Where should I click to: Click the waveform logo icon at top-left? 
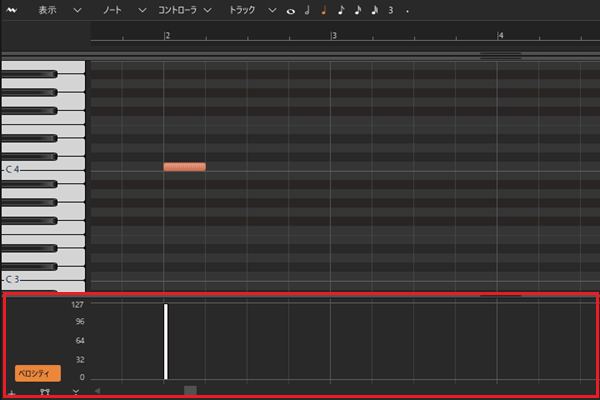(12, 9)
